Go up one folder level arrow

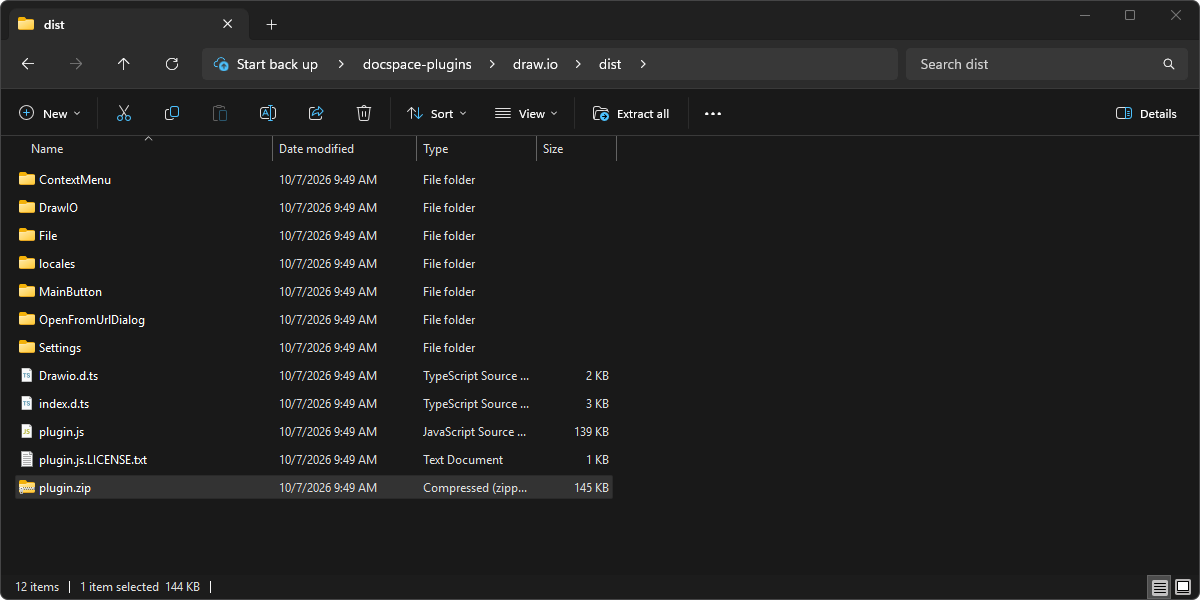[124, 64]
